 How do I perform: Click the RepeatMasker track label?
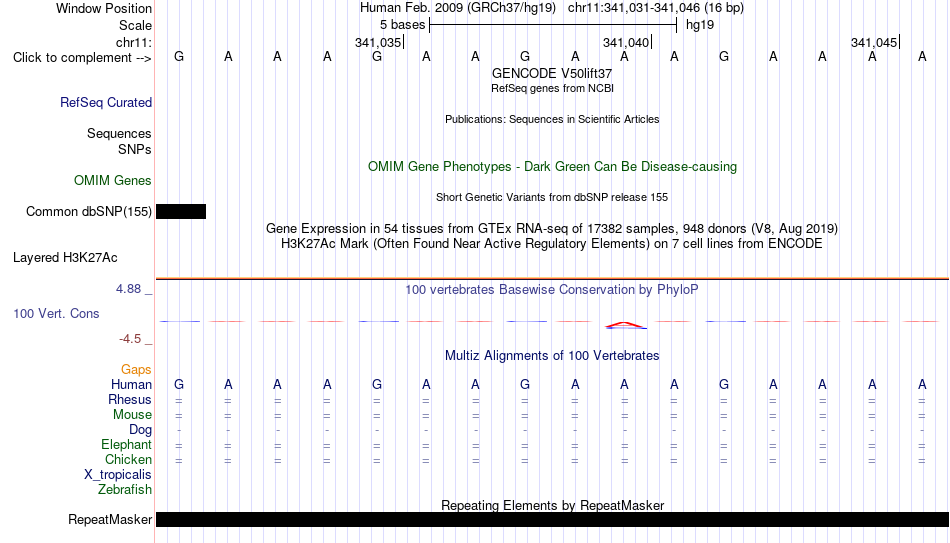[110, 519]
